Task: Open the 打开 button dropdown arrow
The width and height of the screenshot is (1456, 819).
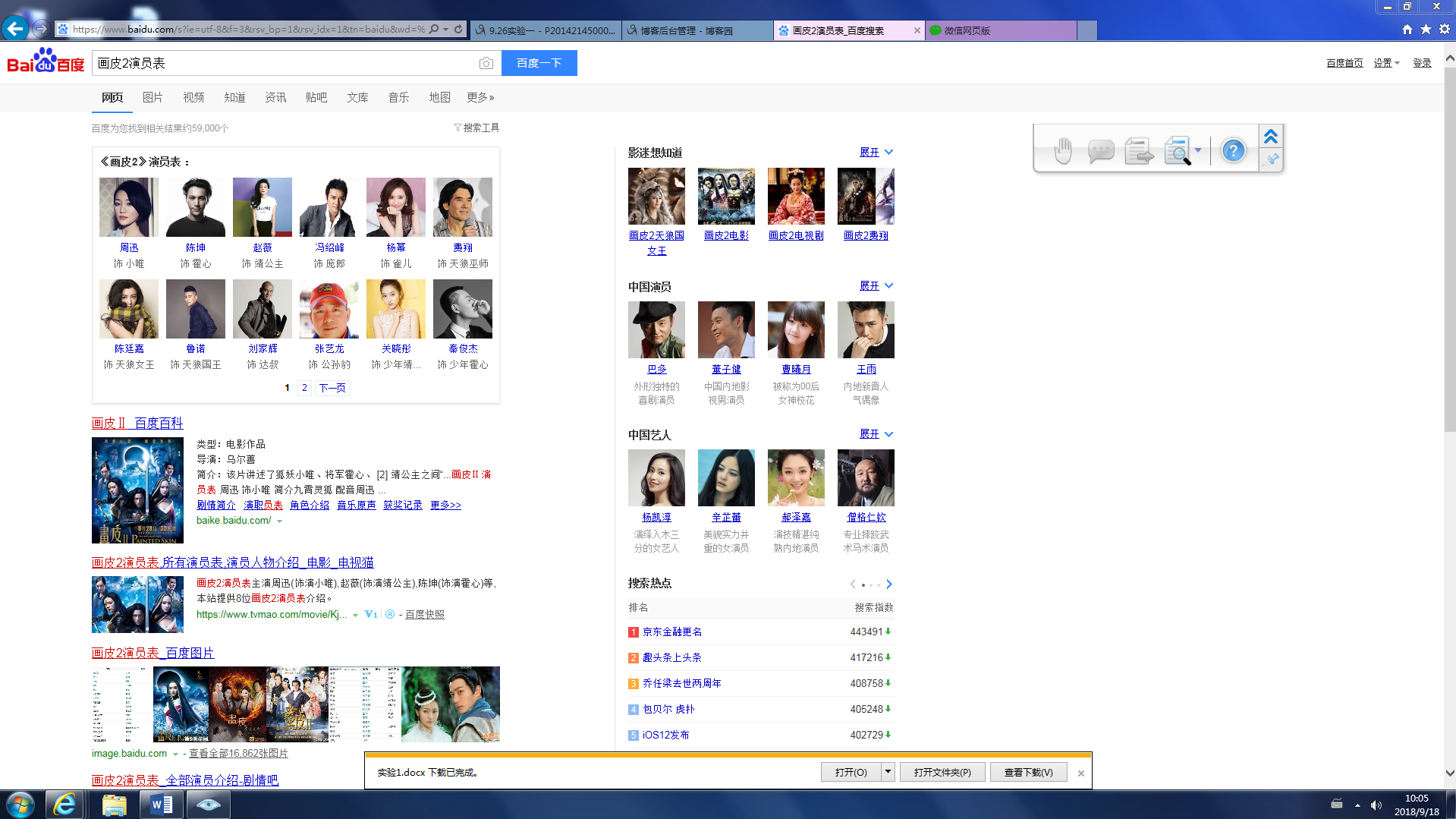Action: click(x=888, y=772)
